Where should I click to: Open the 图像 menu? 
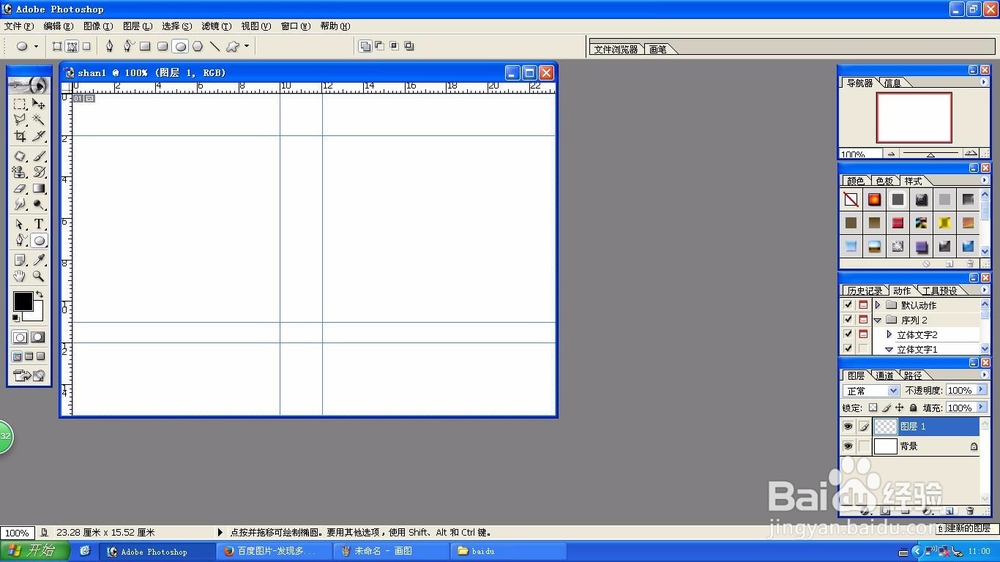tap(98, 26)
